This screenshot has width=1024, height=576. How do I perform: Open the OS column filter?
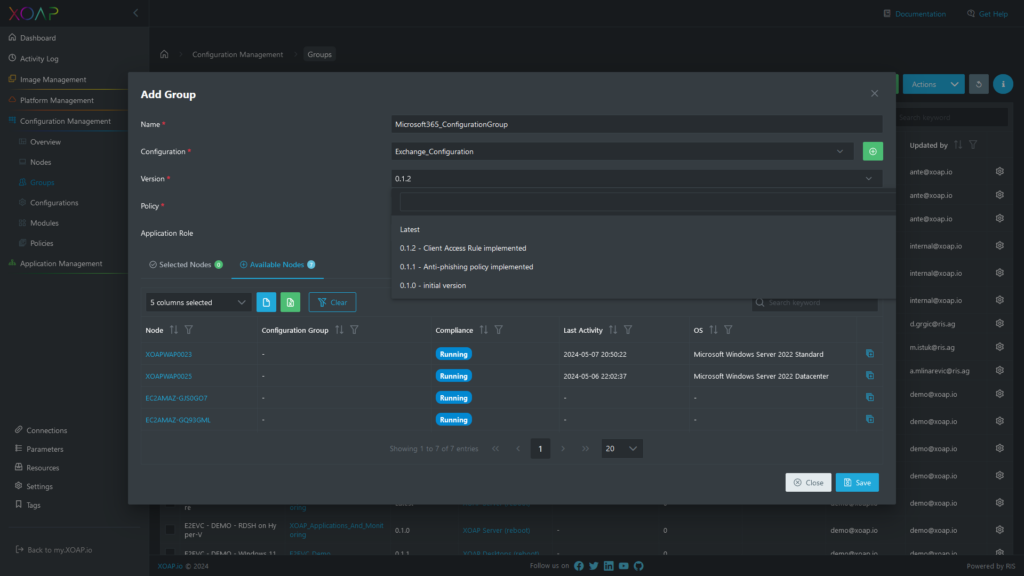728,330
